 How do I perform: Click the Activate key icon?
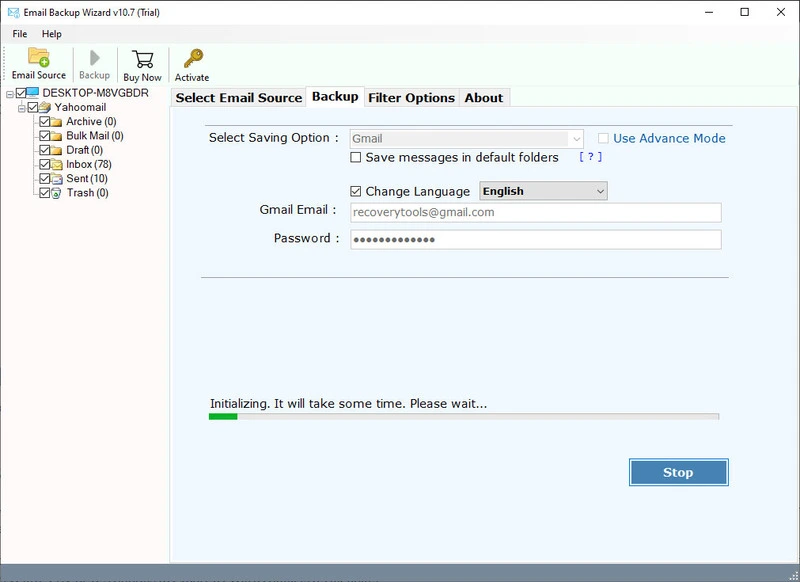point(192,59)
